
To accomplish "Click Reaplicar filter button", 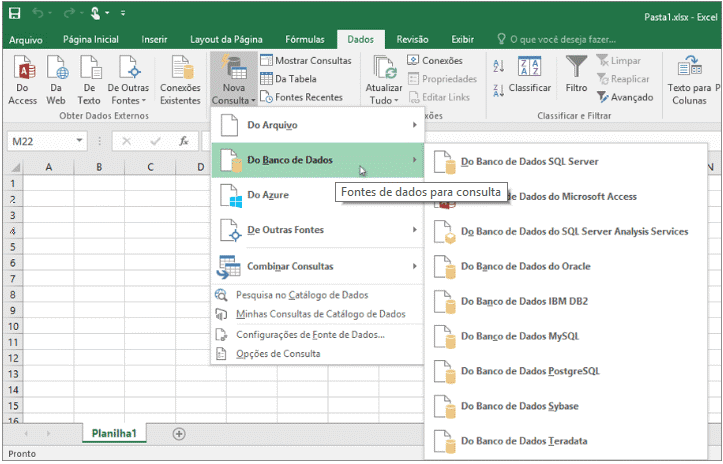I will 623,79.
